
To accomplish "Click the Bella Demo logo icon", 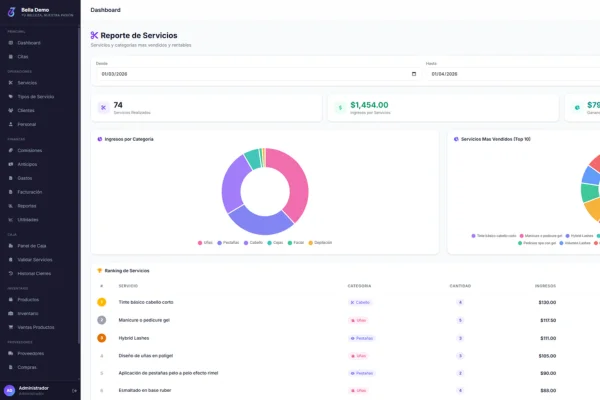I will click(x=10, y=12).
